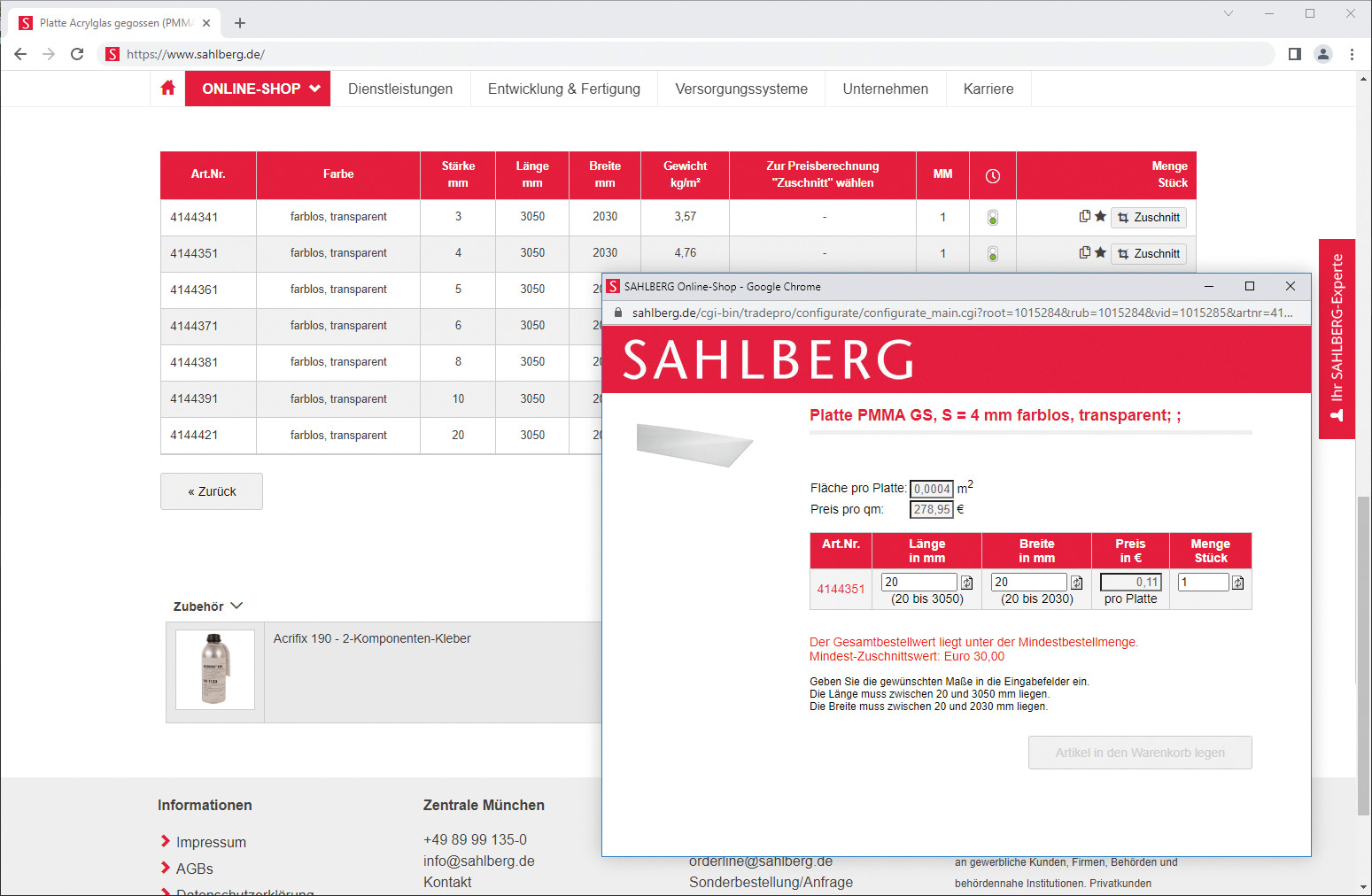1372x896 pixels.
Task: Click article number 4144421 in the table
Action: click(194, 435)
